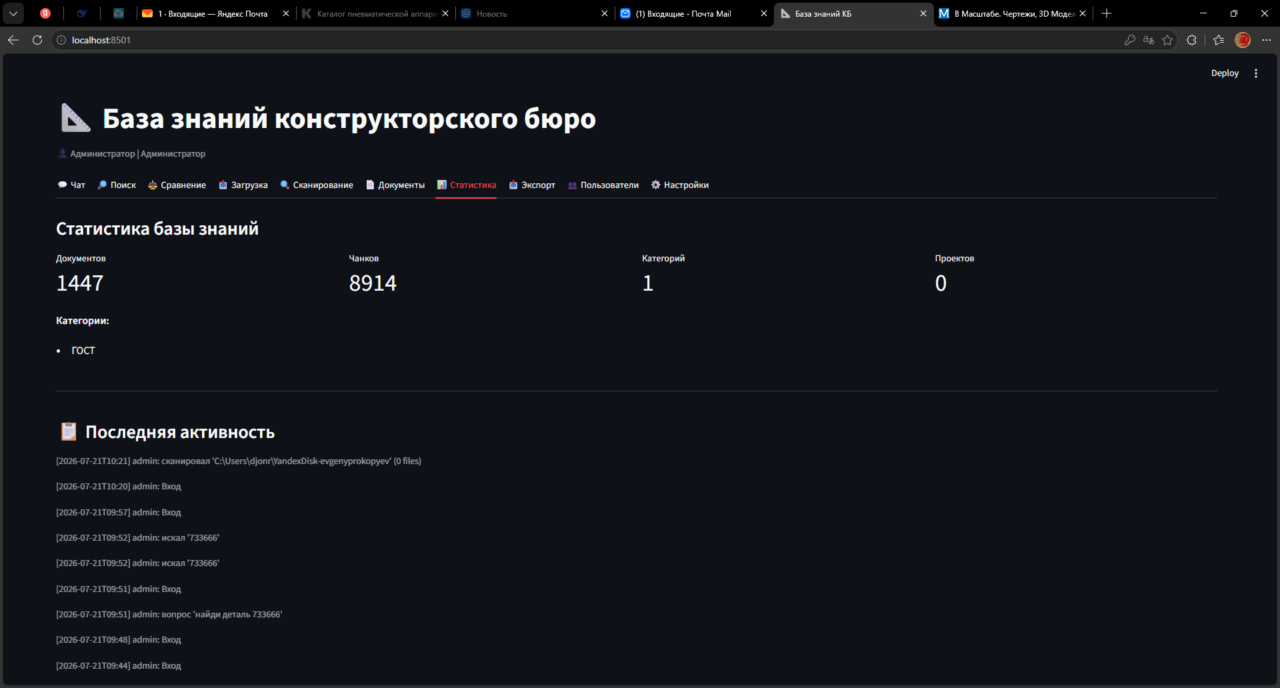Click the browser back arrow

pos(13,40)
